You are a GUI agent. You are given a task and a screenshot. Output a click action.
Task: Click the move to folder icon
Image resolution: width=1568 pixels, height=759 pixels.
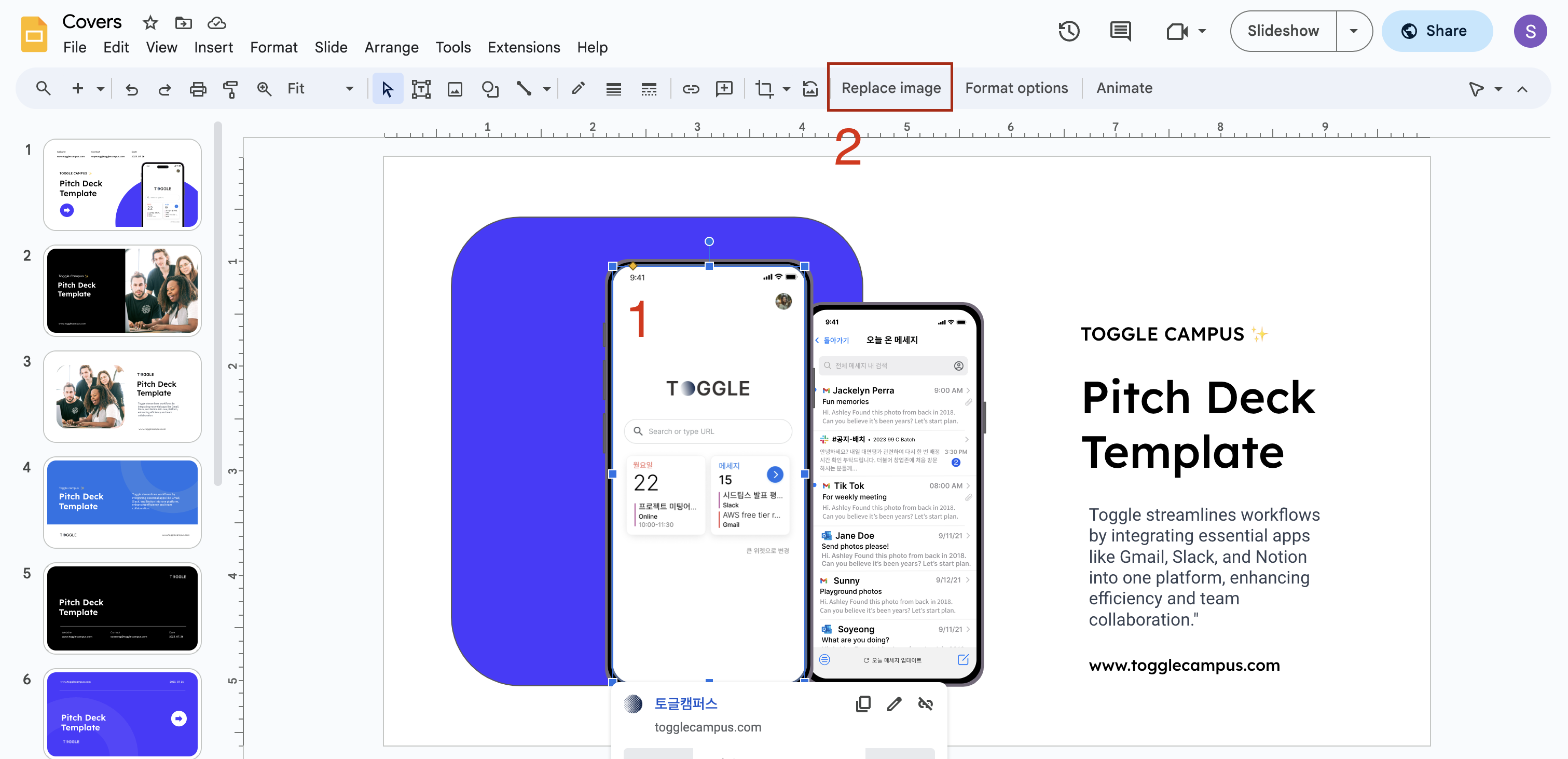(183, 23)
